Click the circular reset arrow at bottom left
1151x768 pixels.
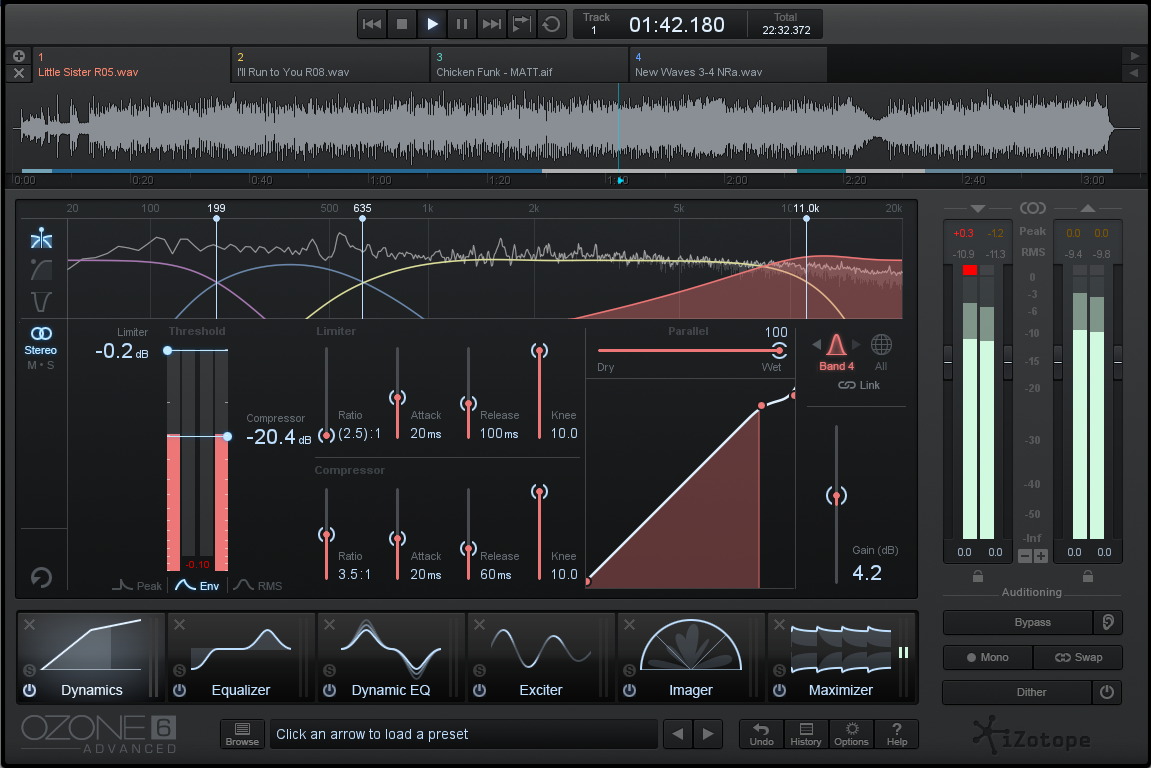41,578
